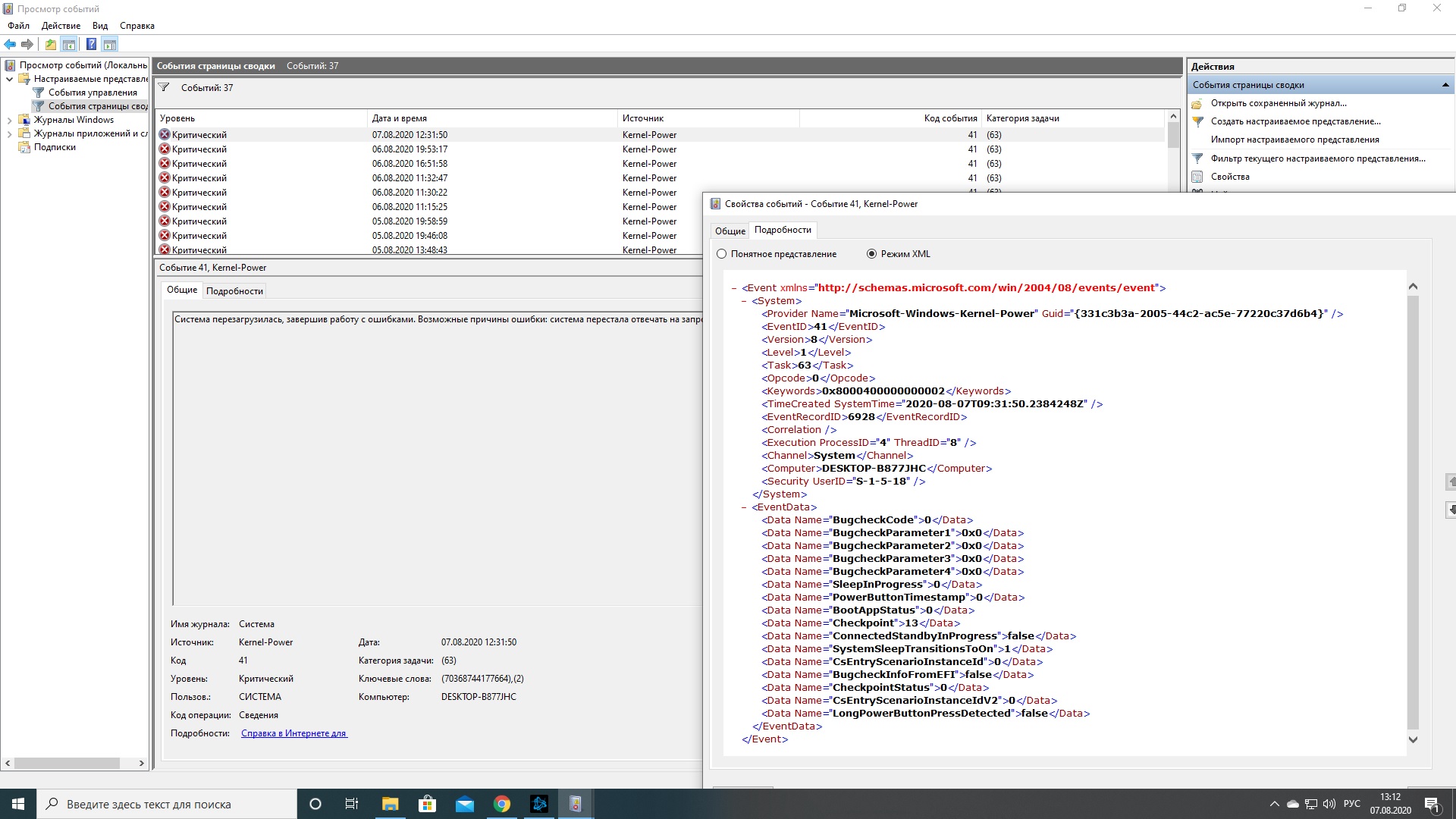Toggle the console tree pane toolbar icon
Viewport: 1456px width, 819px height.
pos(68,44)
